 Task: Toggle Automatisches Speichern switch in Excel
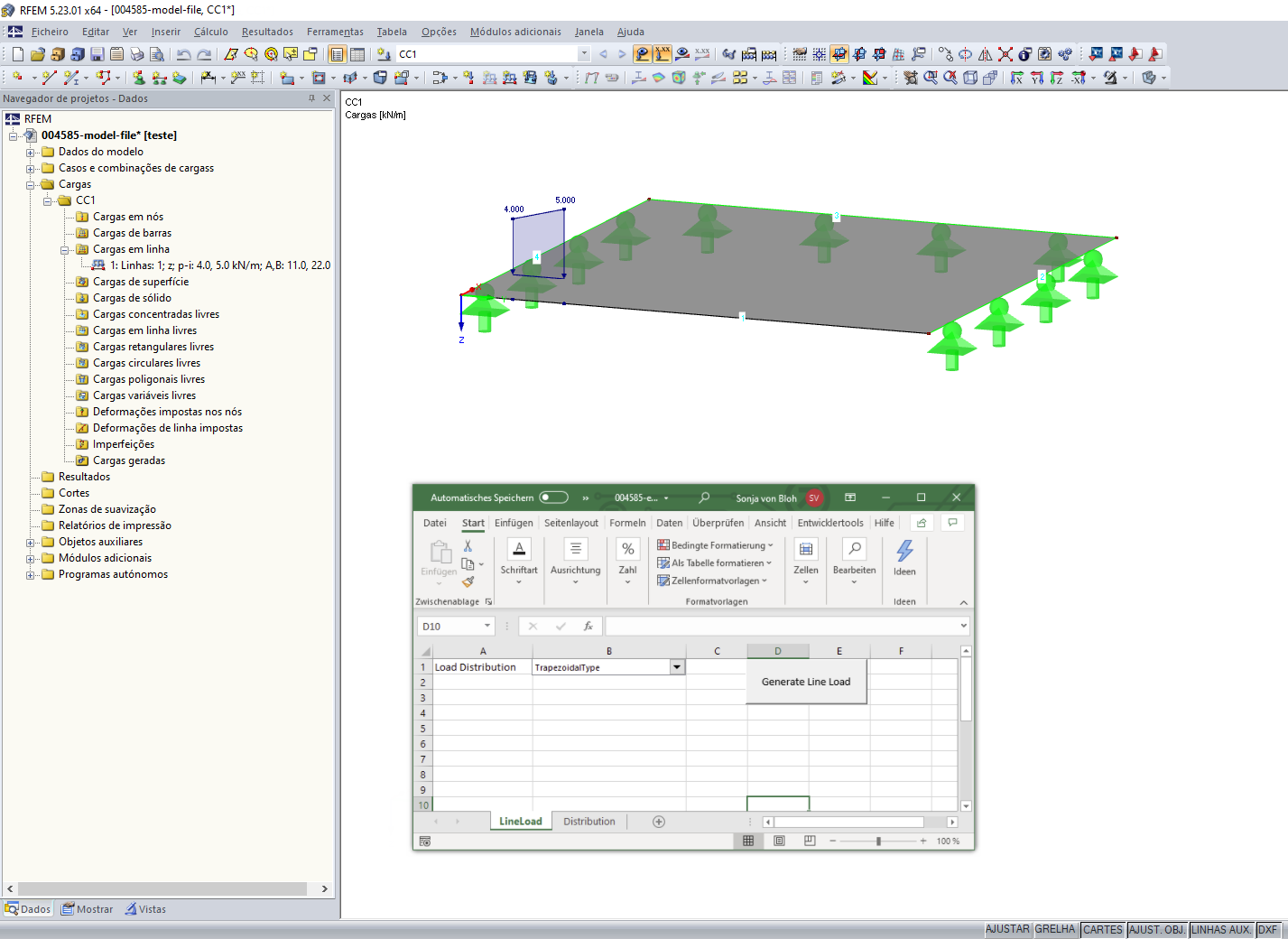[x=553, y=497]
